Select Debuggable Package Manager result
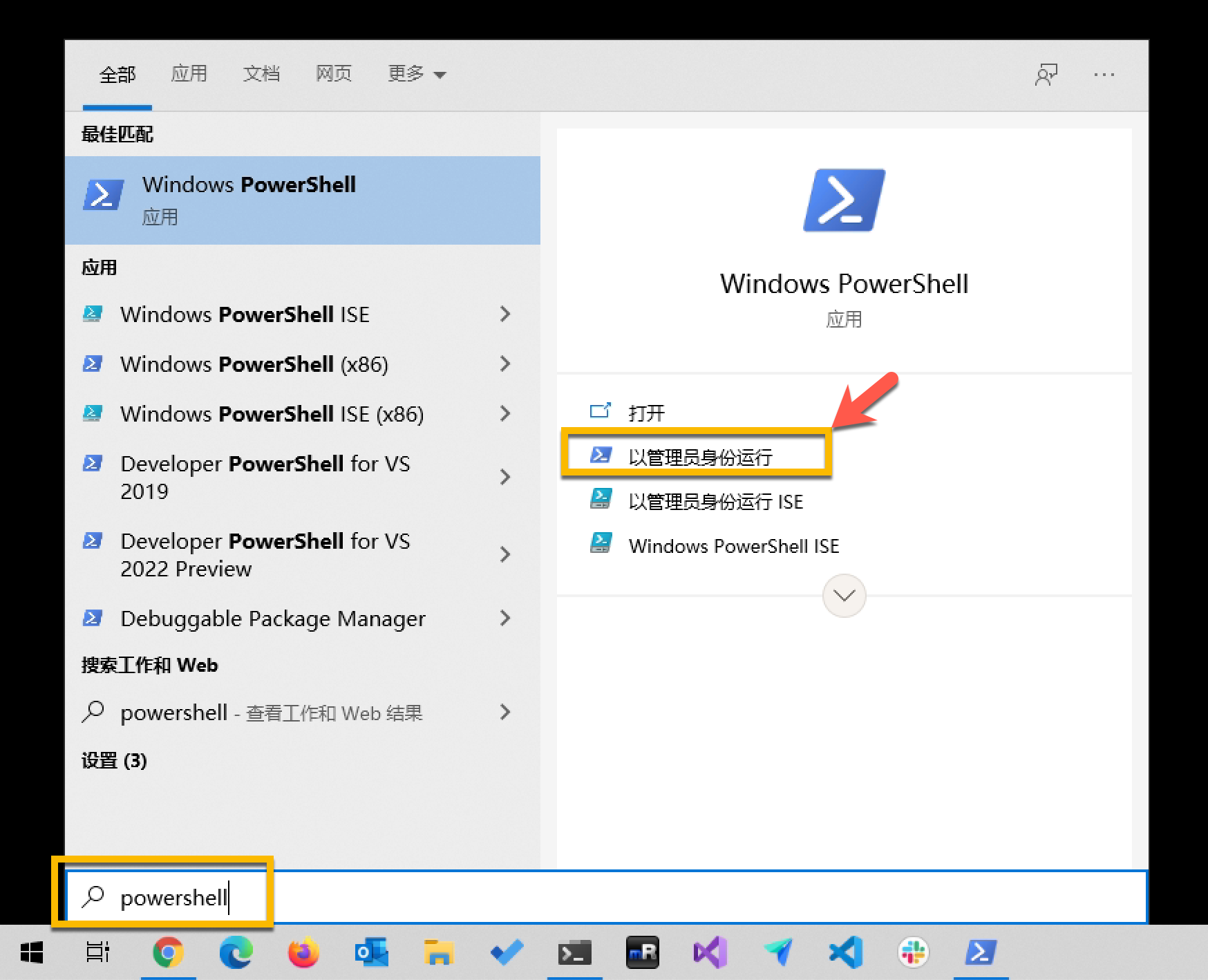The height and width of the screenshot is (980, 1208). [x=303, y=619]
